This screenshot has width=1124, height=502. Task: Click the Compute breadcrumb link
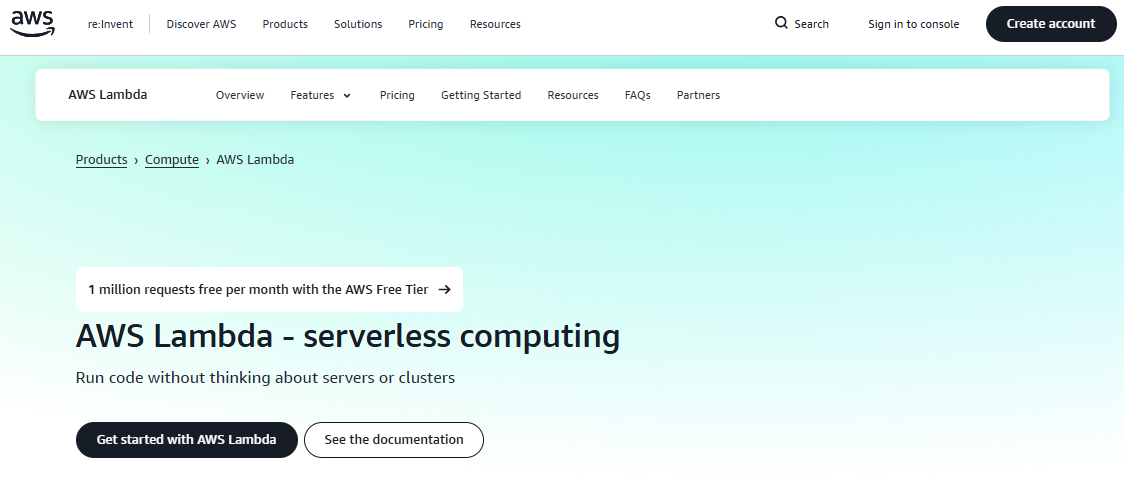[172, 160]
